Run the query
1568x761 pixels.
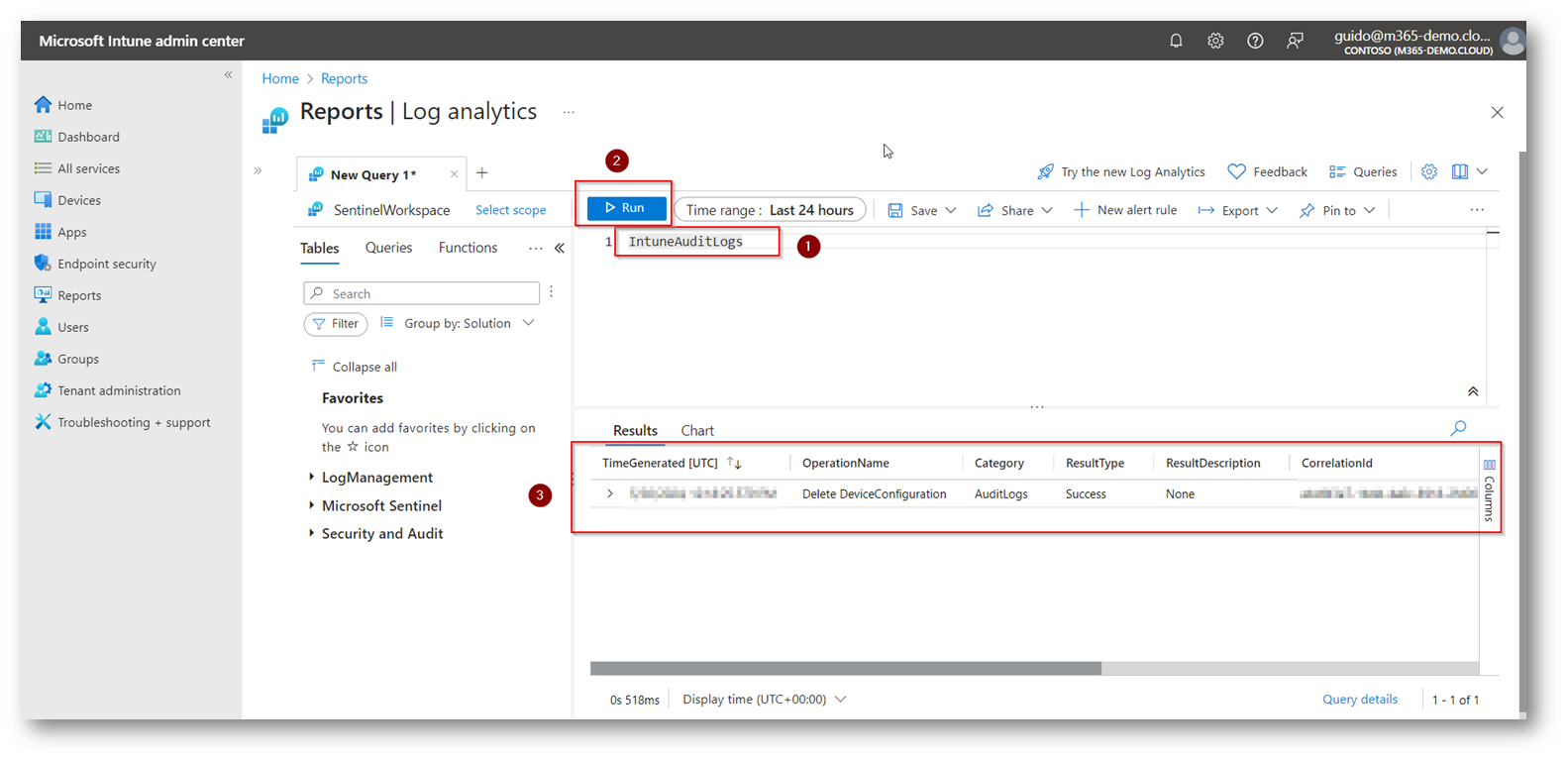(626, 208)
